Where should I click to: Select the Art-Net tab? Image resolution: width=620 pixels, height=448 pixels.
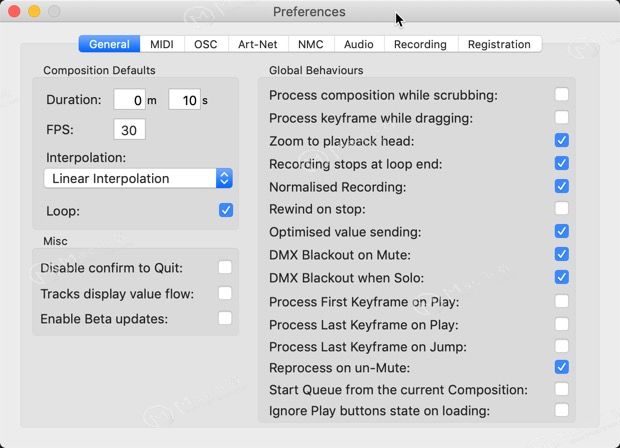tap(256, 44)
